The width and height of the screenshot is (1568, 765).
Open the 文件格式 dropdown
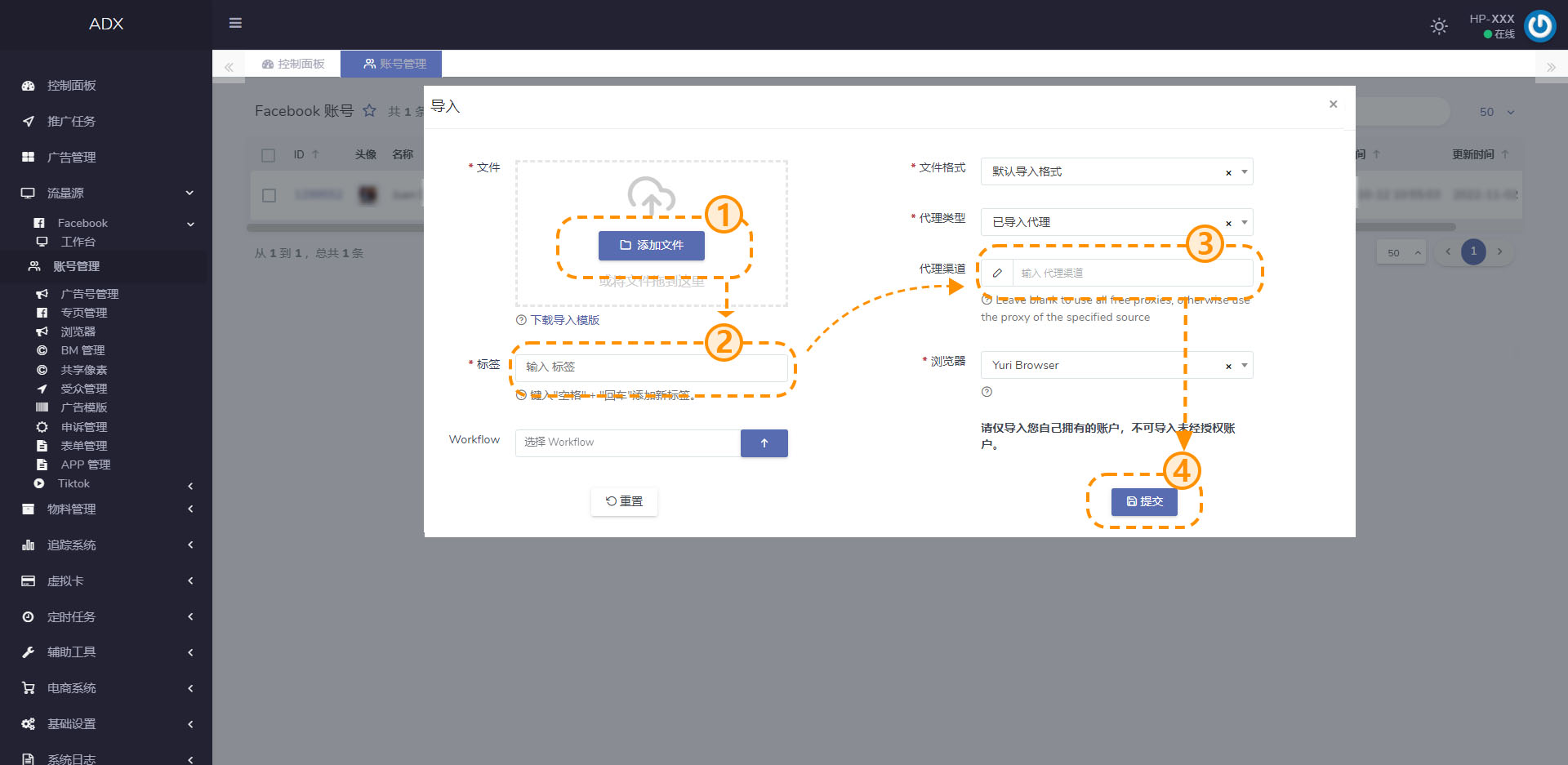[x=1244, y=171]
